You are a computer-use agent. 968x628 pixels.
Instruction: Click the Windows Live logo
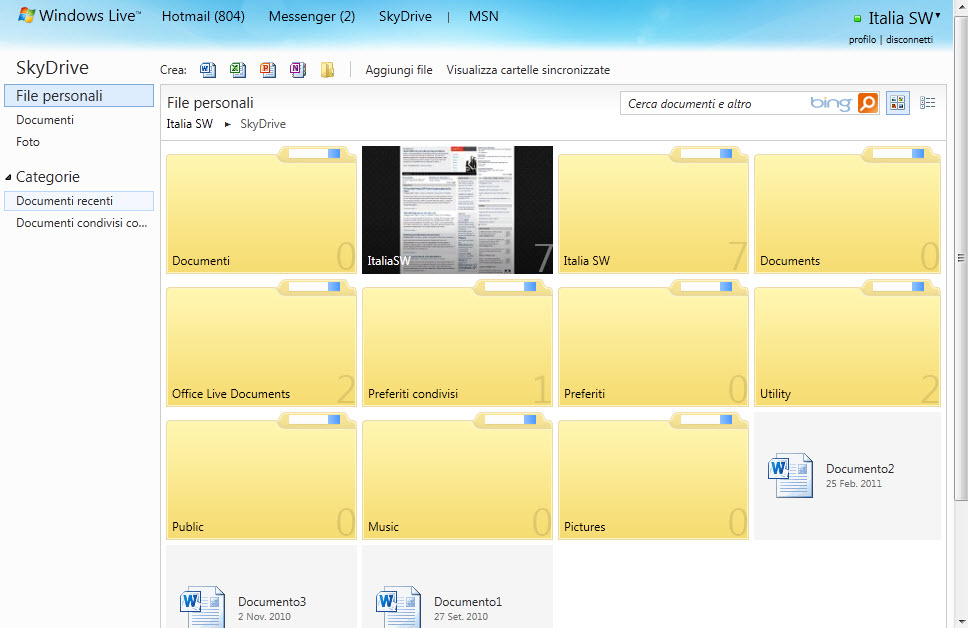79,16
